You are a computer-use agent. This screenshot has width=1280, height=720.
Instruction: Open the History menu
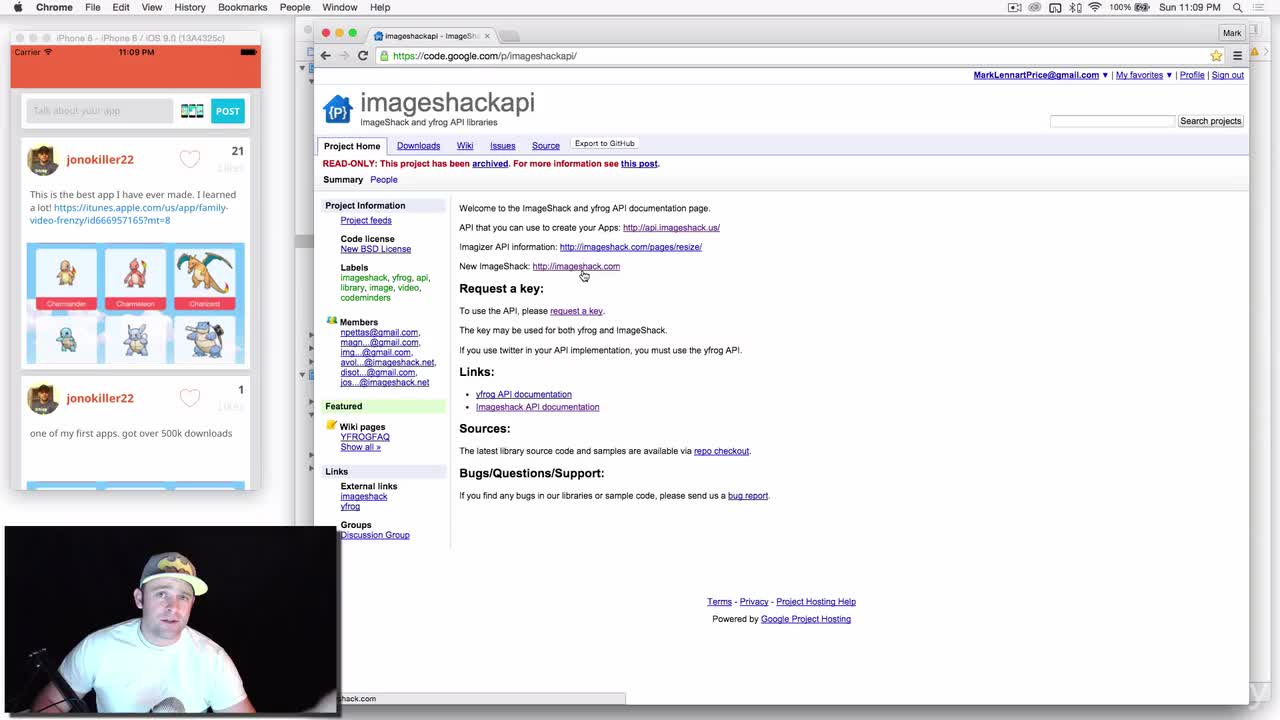(x=189, y=7)
